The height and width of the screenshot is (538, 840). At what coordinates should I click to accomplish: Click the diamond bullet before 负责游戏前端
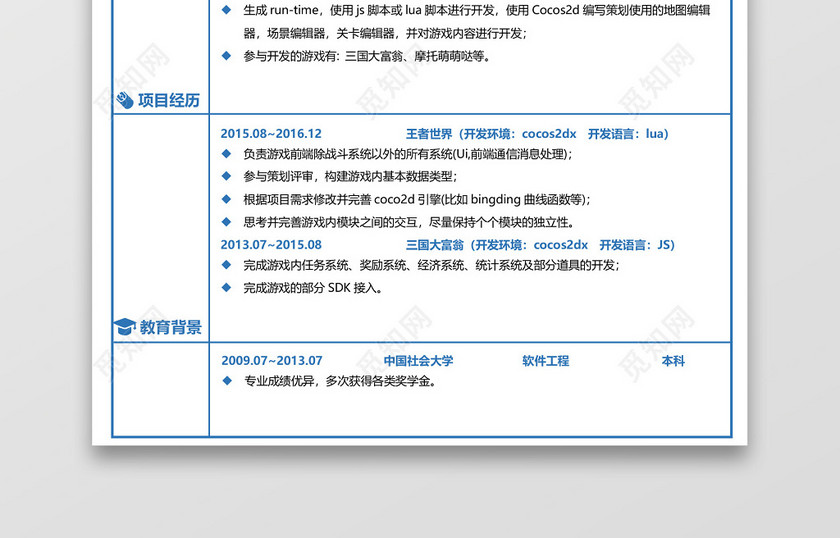point(226,154)
